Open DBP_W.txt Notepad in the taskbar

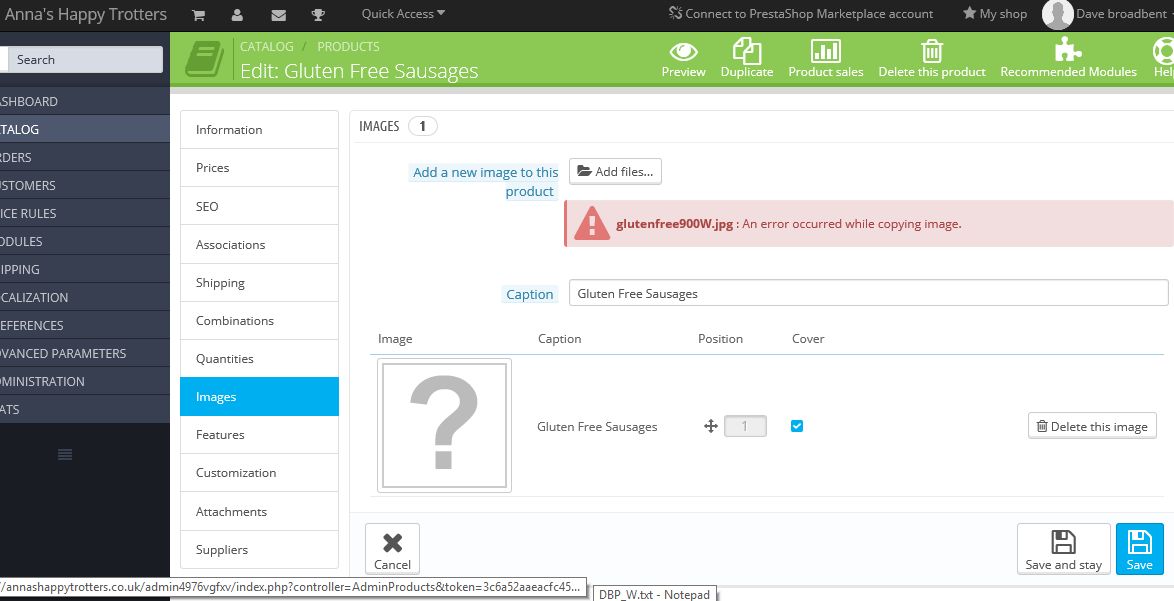[x=654, y=594]
